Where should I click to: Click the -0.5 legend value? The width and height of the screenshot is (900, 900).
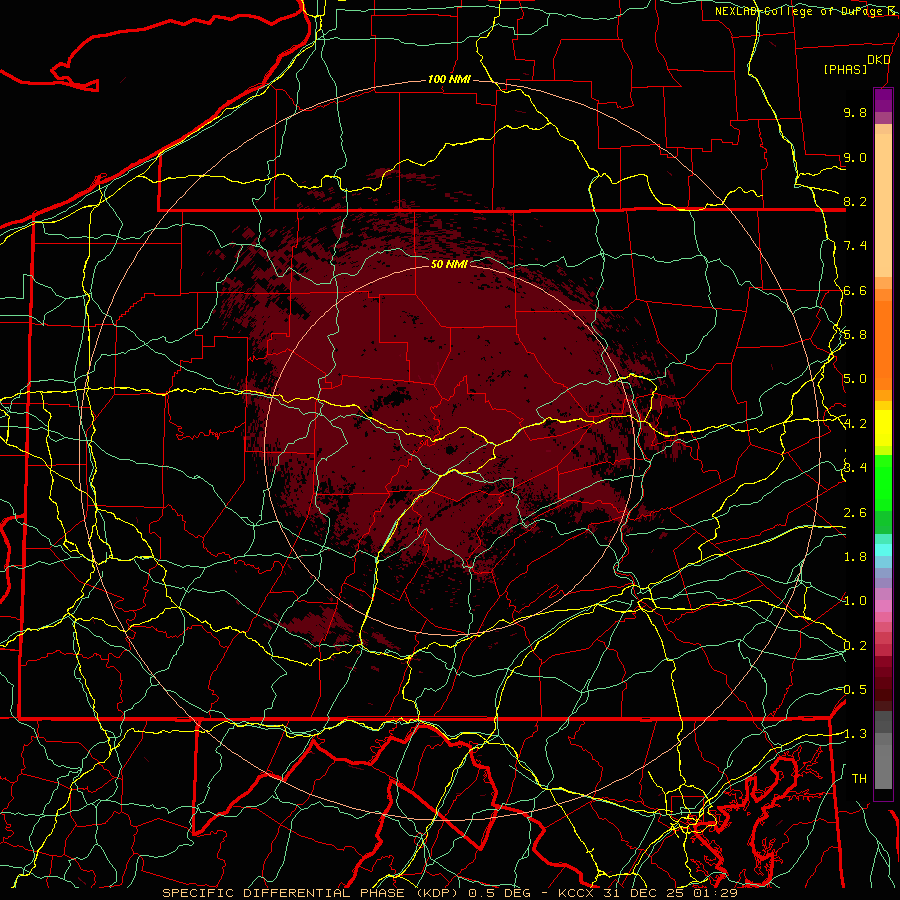tap(853, 690)
